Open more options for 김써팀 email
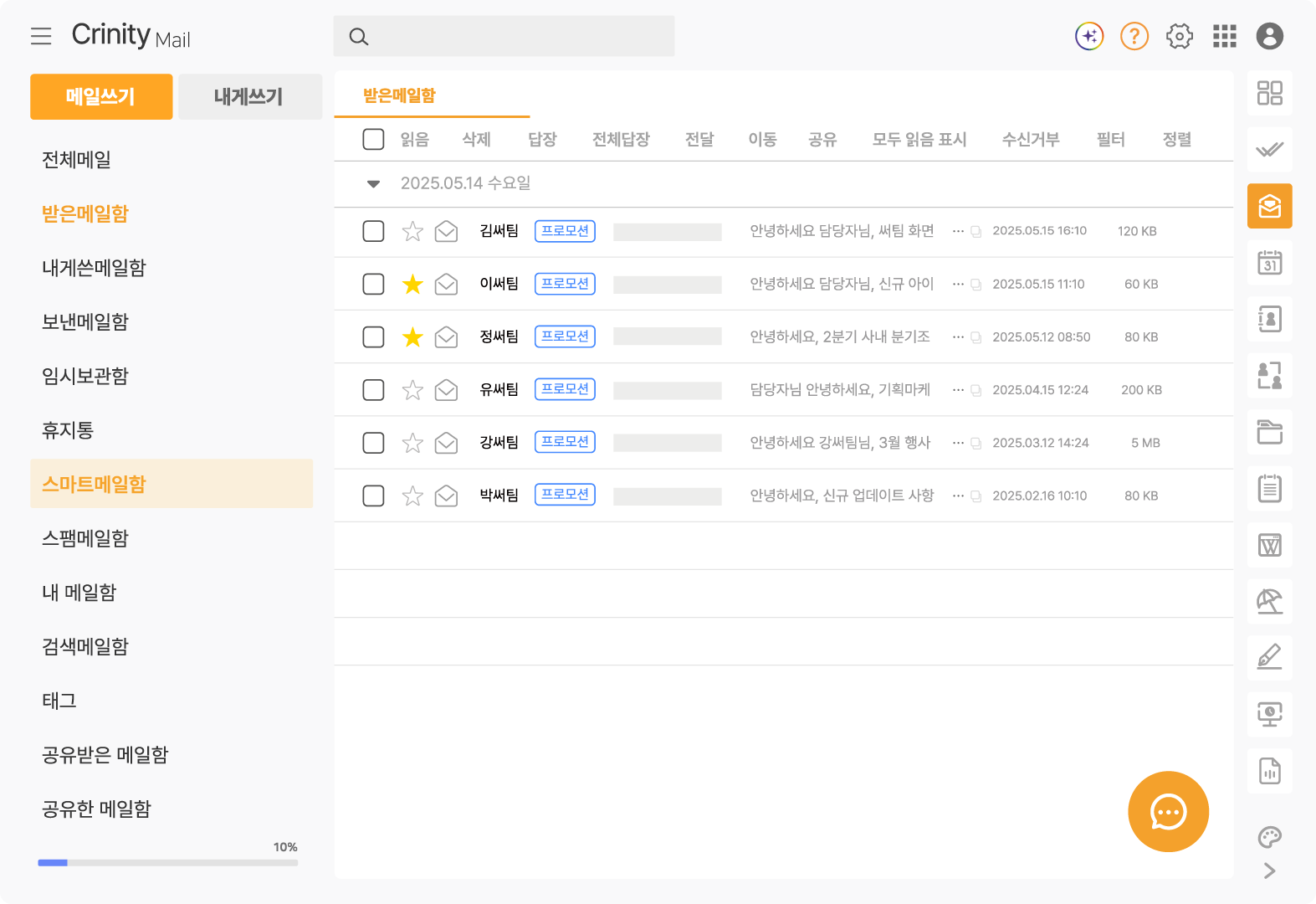Image resolution: width=1316 pixels, height=904 pixels. (x=958, y=231)
